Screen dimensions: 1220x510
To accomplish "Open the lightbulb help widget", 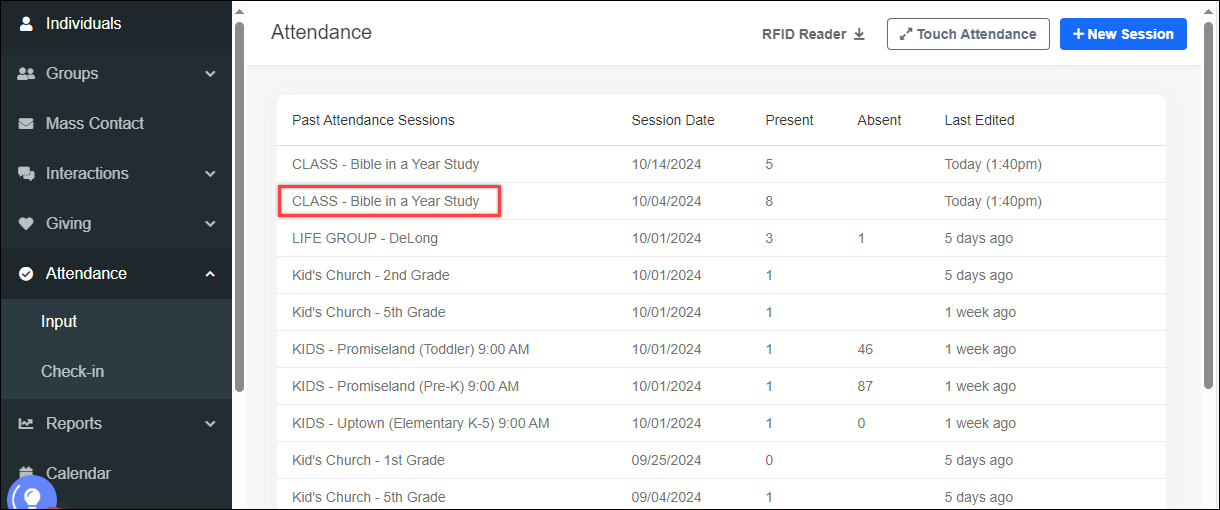I will [32, 495].
